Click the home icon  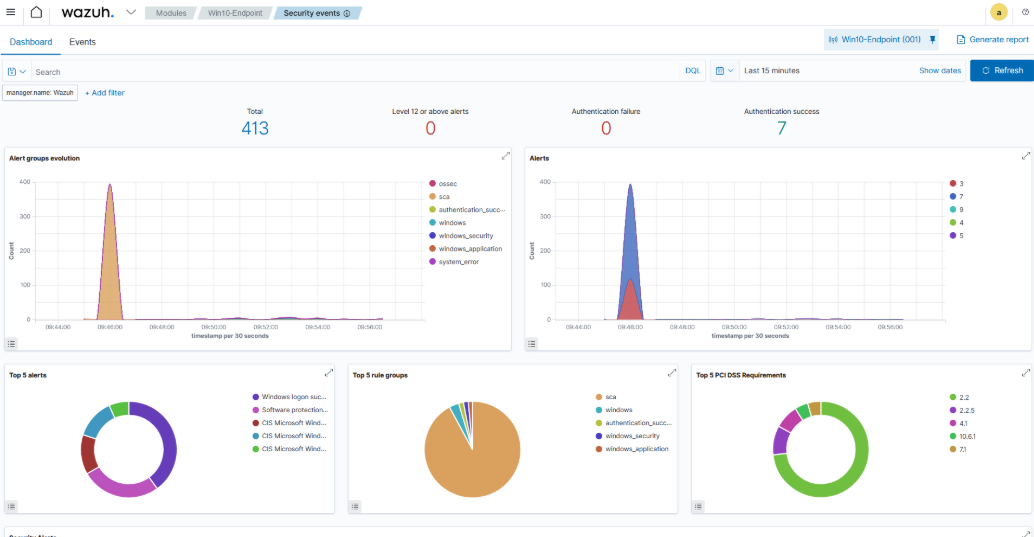coord(36,13)
